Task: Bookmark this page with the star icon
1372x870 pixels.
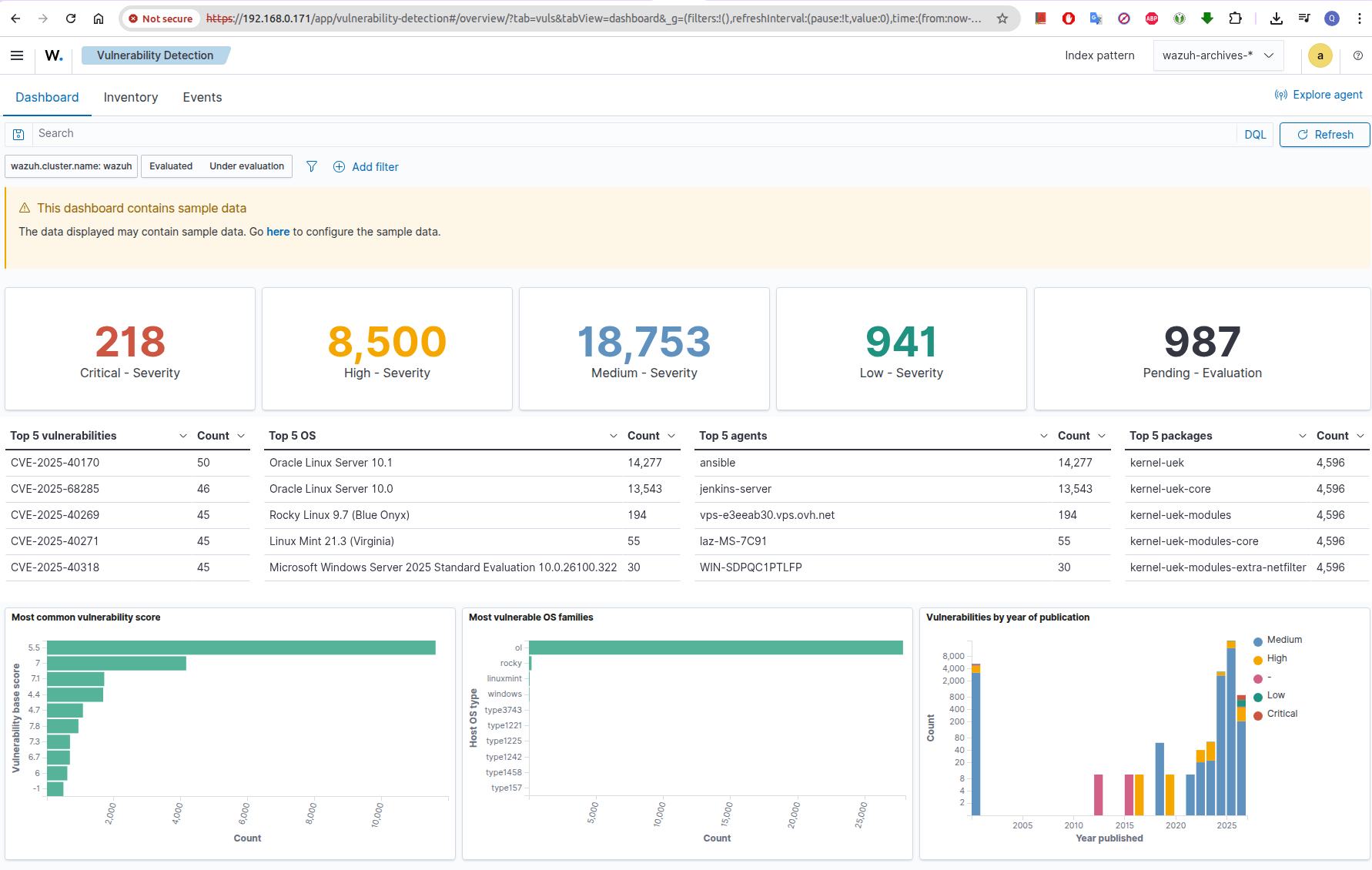Action: coord(1002,18)
